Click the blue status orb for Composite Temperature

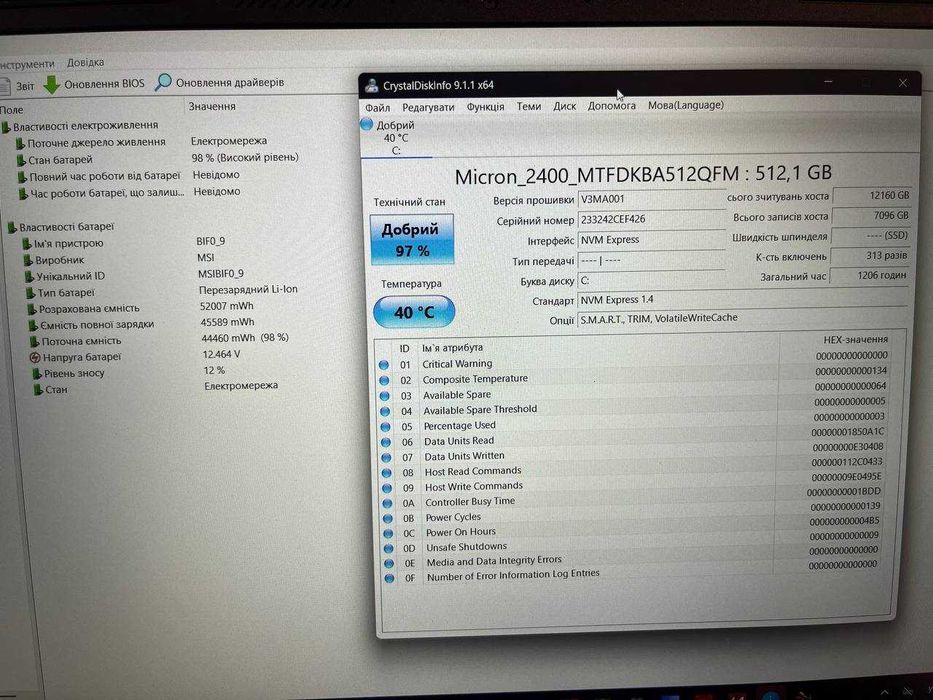[384, 380]
